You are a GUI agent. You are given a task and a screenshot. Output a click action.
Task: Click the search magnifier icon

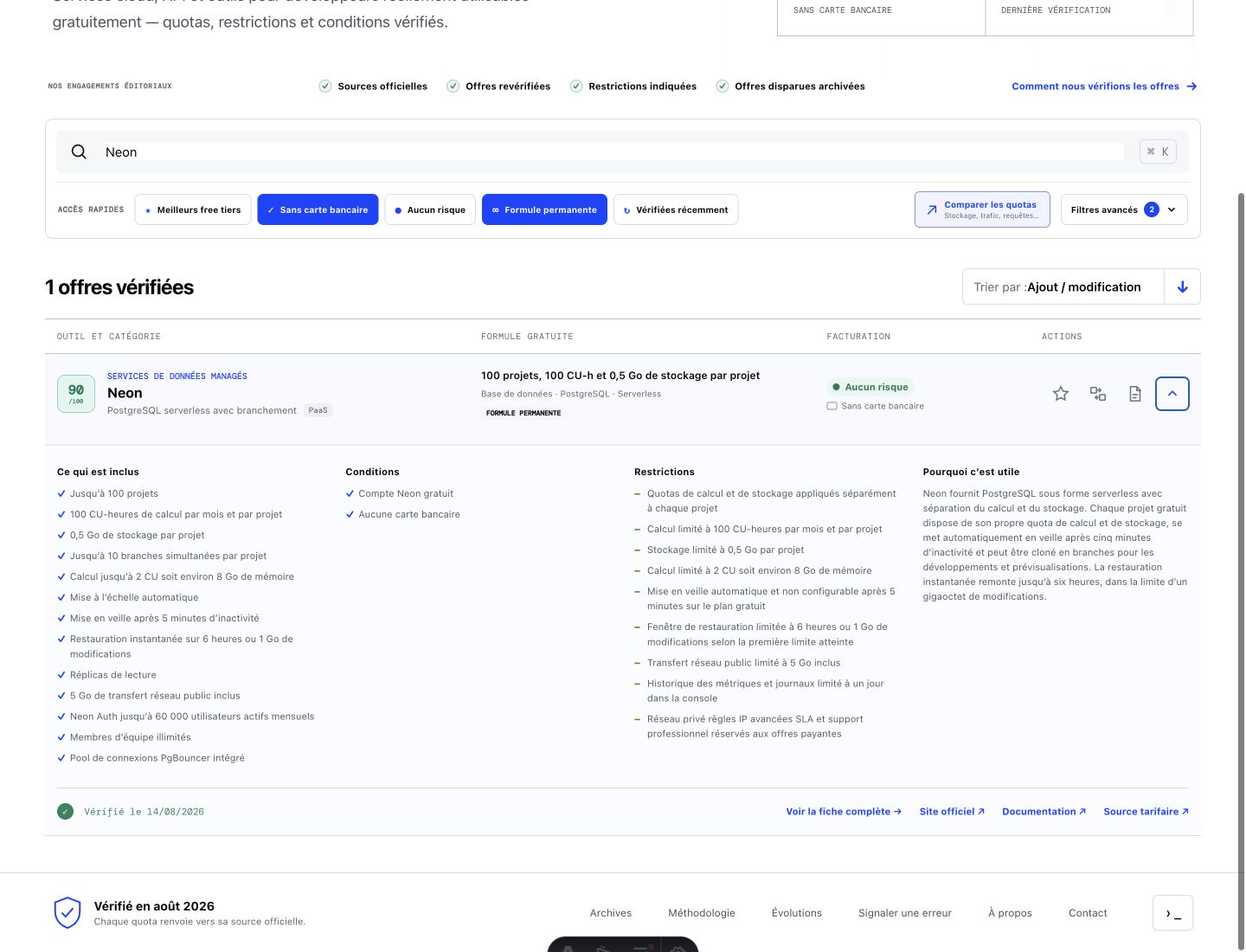(x=79, y=151)
